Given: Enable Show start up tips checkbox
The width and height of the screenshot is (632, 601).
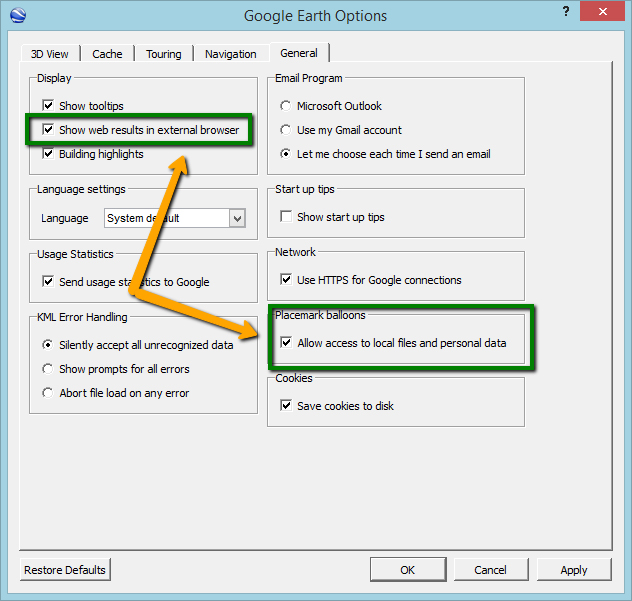Looking at the screenshot, I should (x=286, y=217).
